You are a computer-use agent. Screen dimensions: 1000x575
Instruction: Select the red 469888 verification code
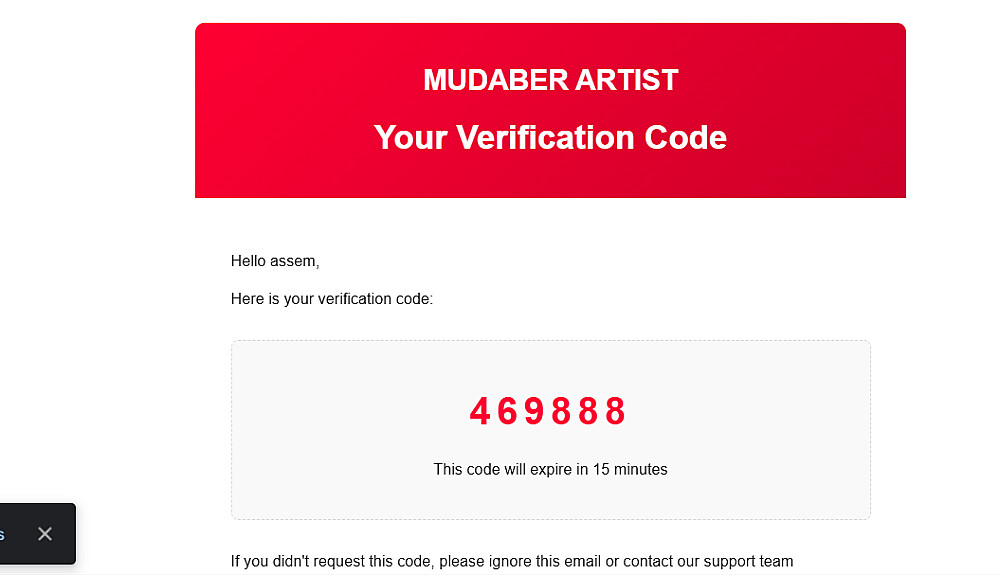[548, 412]
